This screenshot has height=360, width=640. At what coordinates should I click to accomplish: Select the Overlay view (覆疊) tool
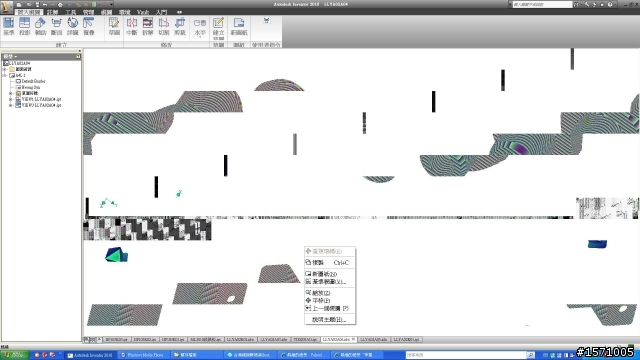point(89,27)
